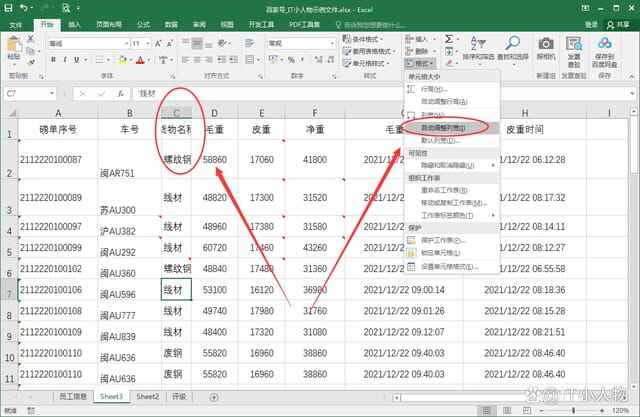Click the Clear eraser icon

click(450, 63)
